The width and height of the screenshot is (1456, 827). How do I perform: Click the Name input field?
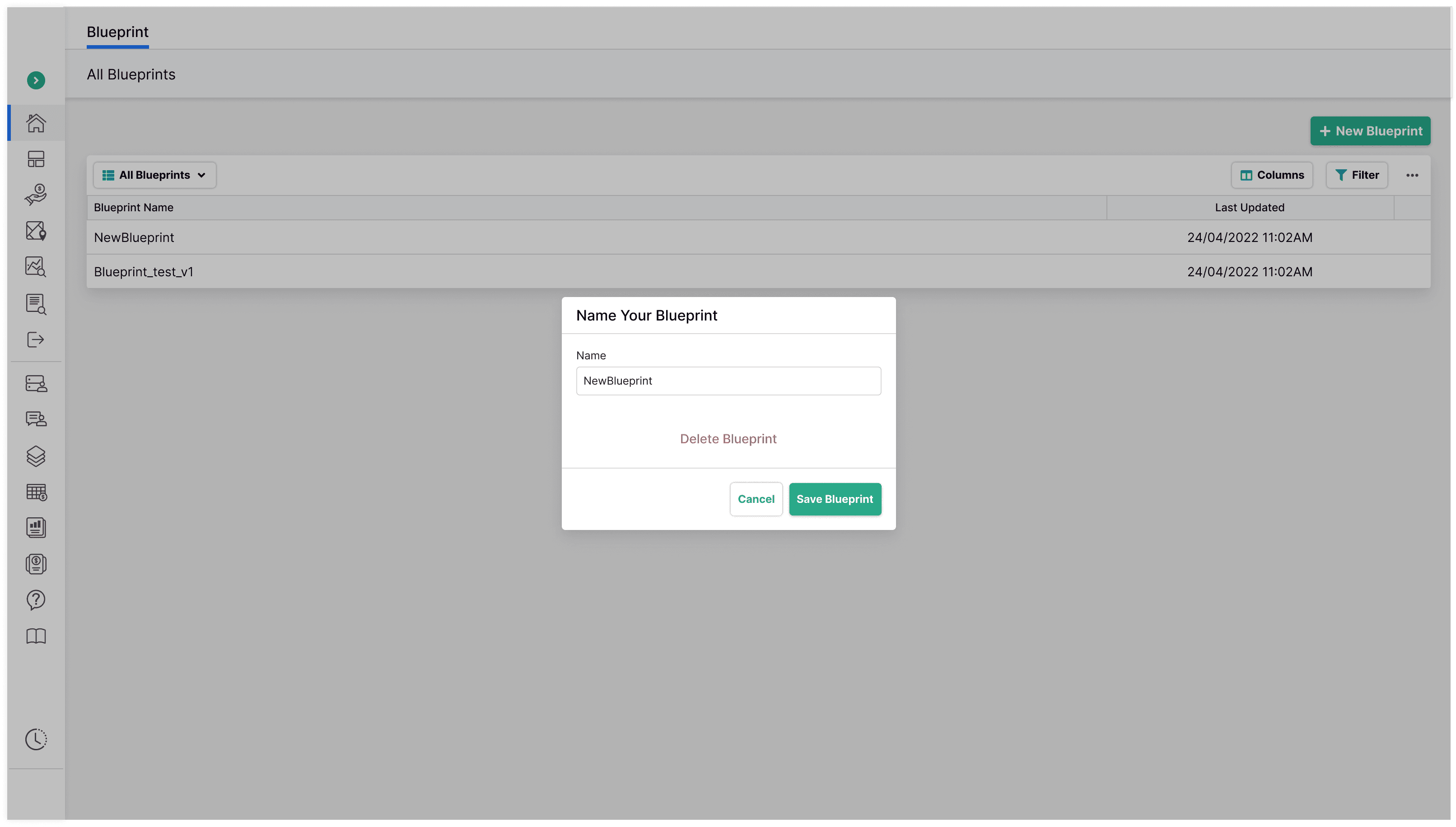(x=728, y=381)
